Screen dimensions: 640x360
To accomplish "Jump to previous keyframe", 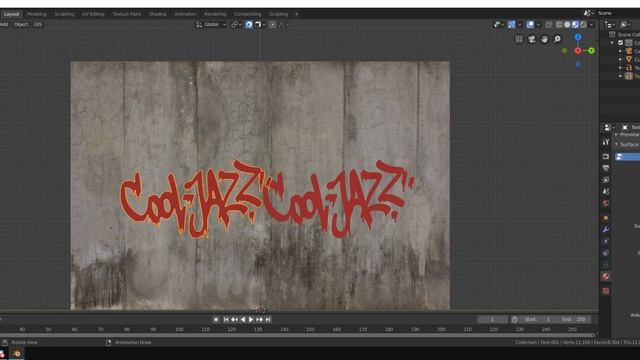I will (x=234, y=320).
